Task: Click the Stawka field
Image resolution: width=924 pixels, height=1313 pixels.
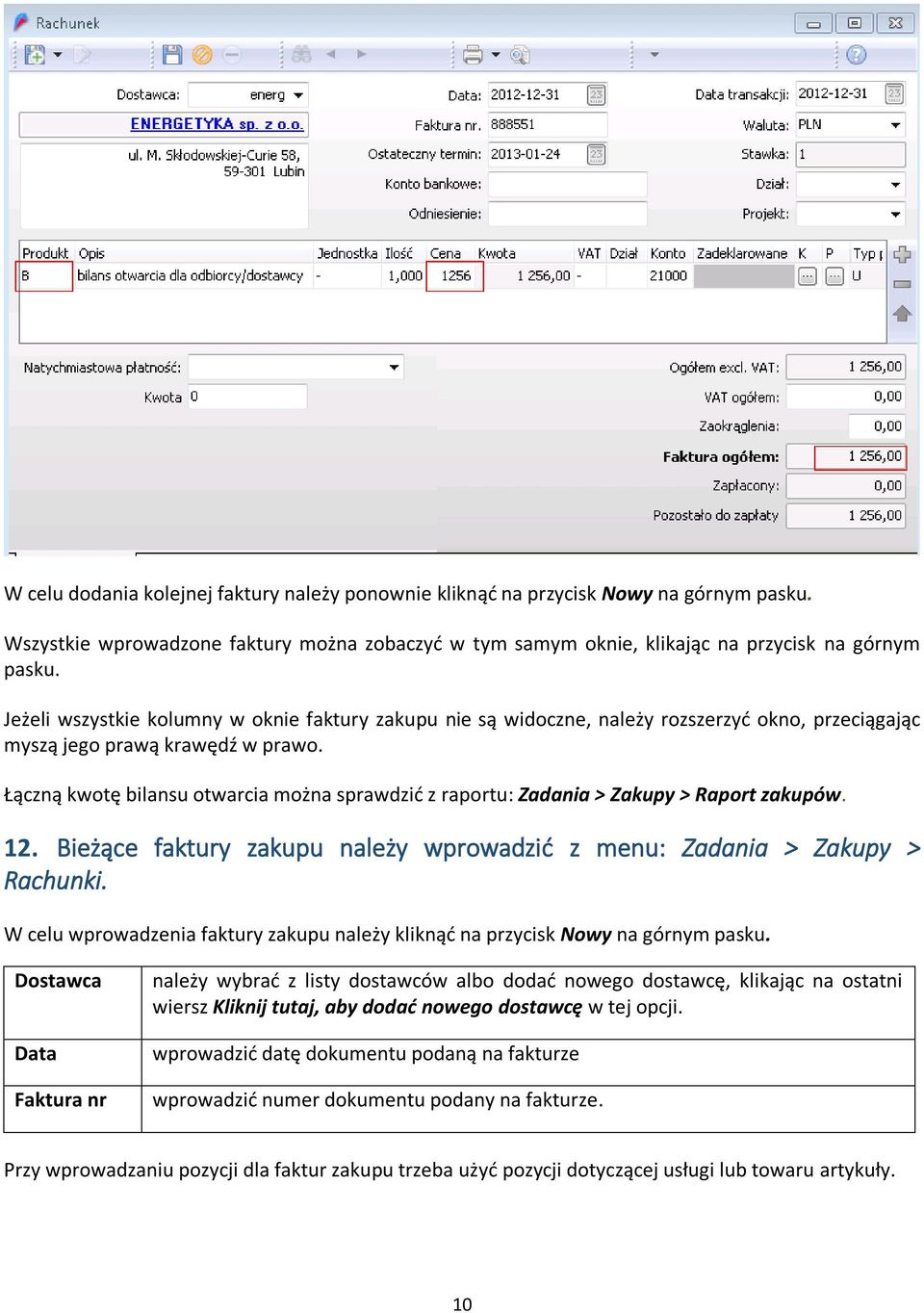Action: (x=850, y=154)
